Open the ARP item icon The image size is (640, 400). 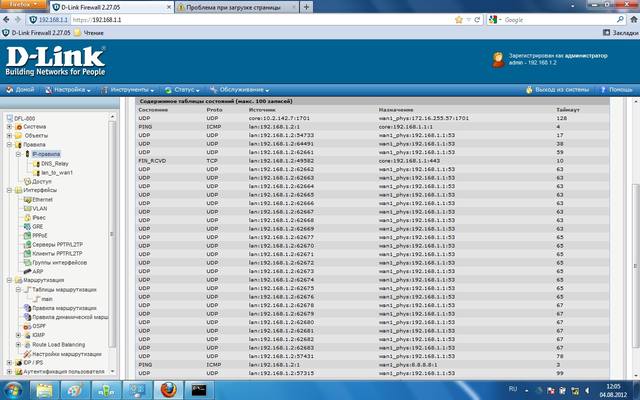click(27, 271)
